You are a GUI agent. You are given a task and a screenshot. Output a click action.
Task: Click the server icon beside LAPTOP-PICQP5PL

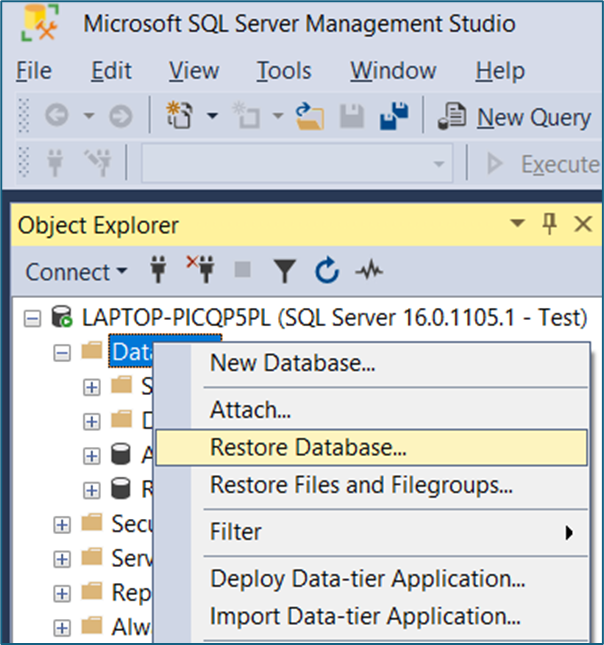[x=62, y=317]
